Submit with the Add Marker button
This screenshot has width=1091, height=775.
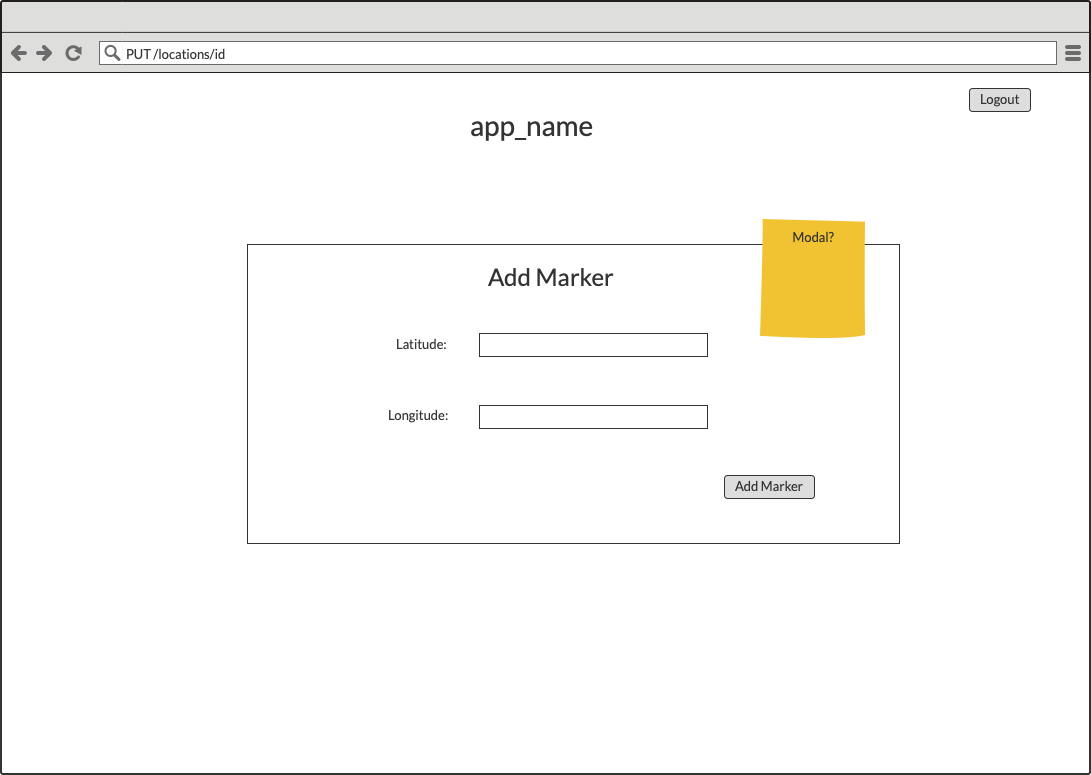point(769,487)
